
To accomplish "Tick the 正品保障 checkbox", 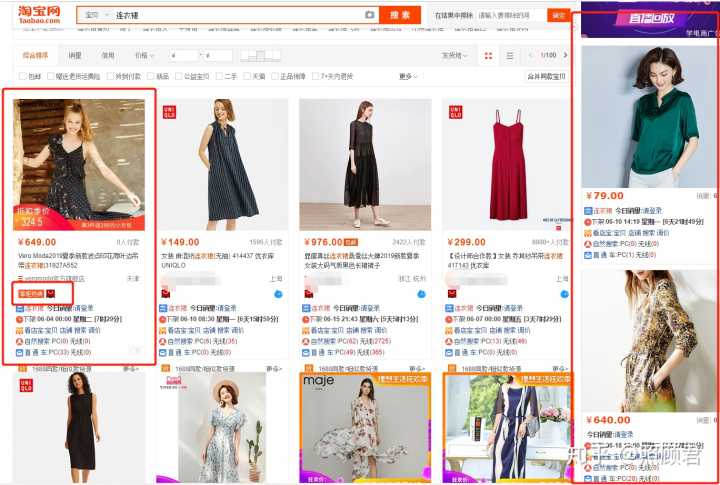I will coord(275,76).
